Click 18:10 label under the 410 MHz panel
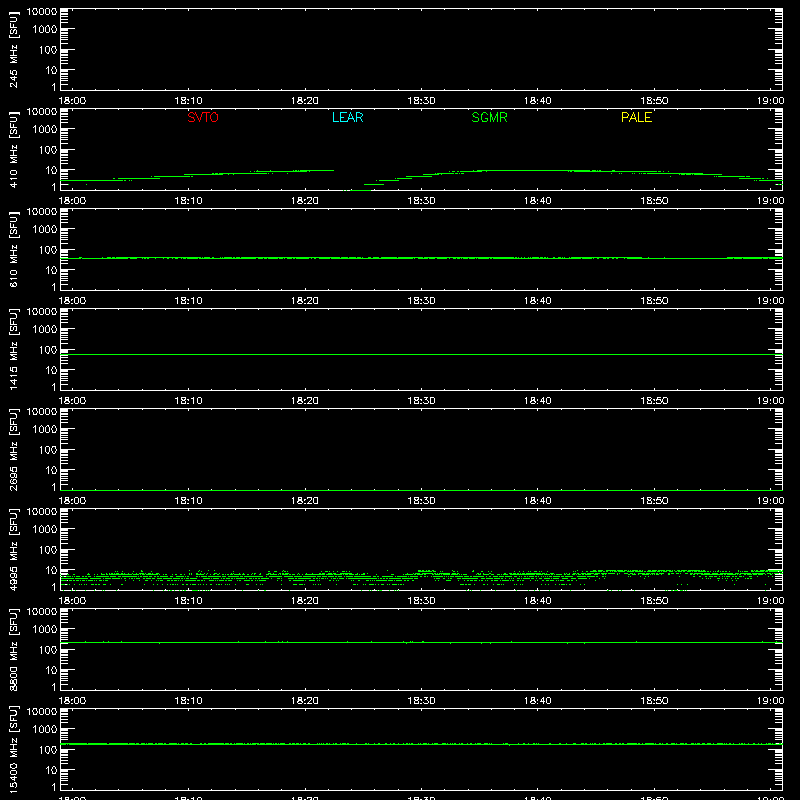Screen dimensions: 800x800 tap(188, 201)
